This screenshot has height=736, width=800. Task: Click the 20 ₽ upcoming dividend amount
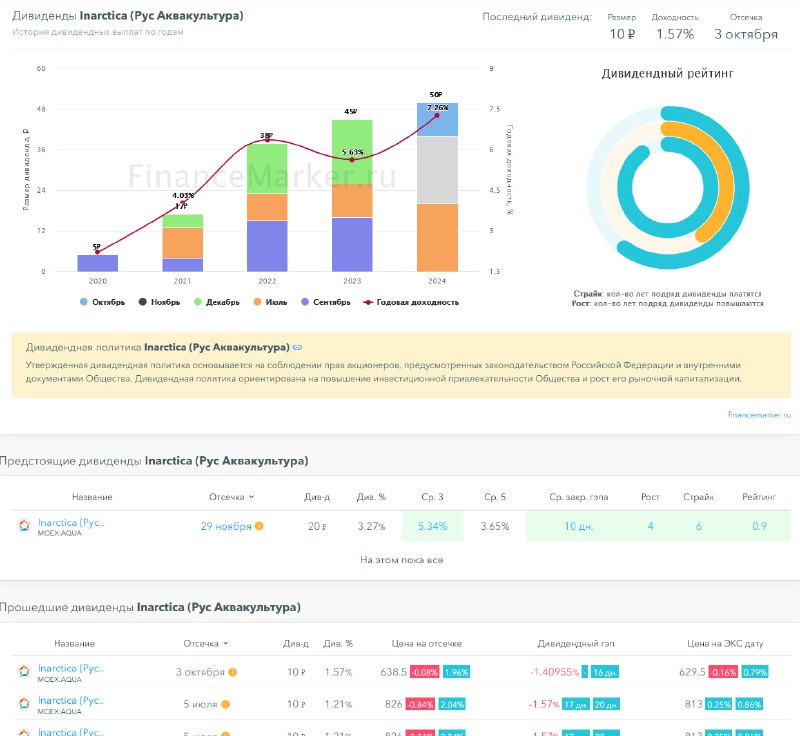317,526
